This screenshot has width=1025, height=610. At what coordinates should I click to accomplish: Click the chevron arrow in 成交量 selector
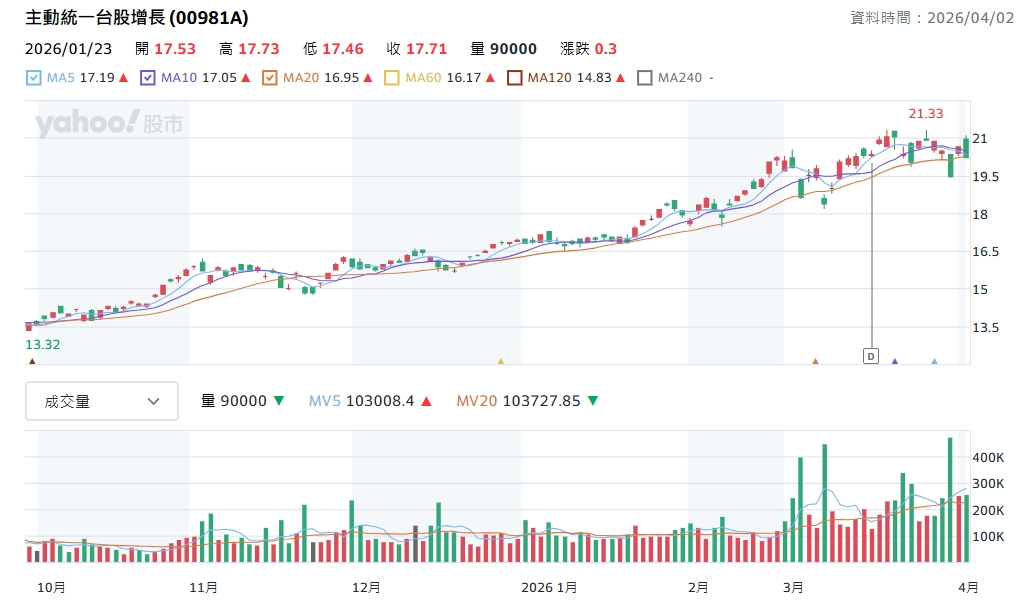click(x=154, y=401)
